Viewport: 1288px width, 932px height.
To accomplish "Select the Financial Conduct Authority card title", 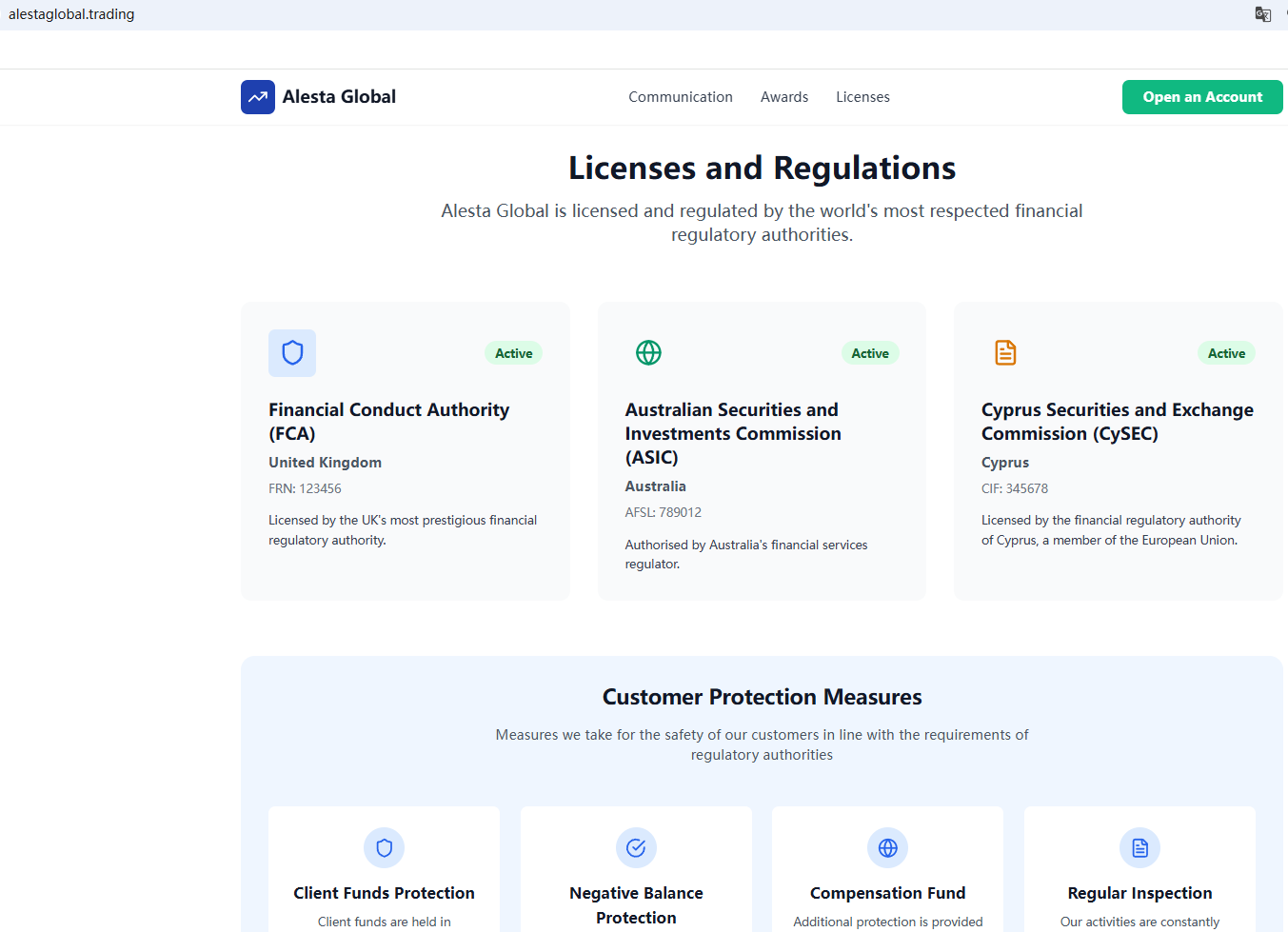I will pyautogui.click(x=388, y=421).
